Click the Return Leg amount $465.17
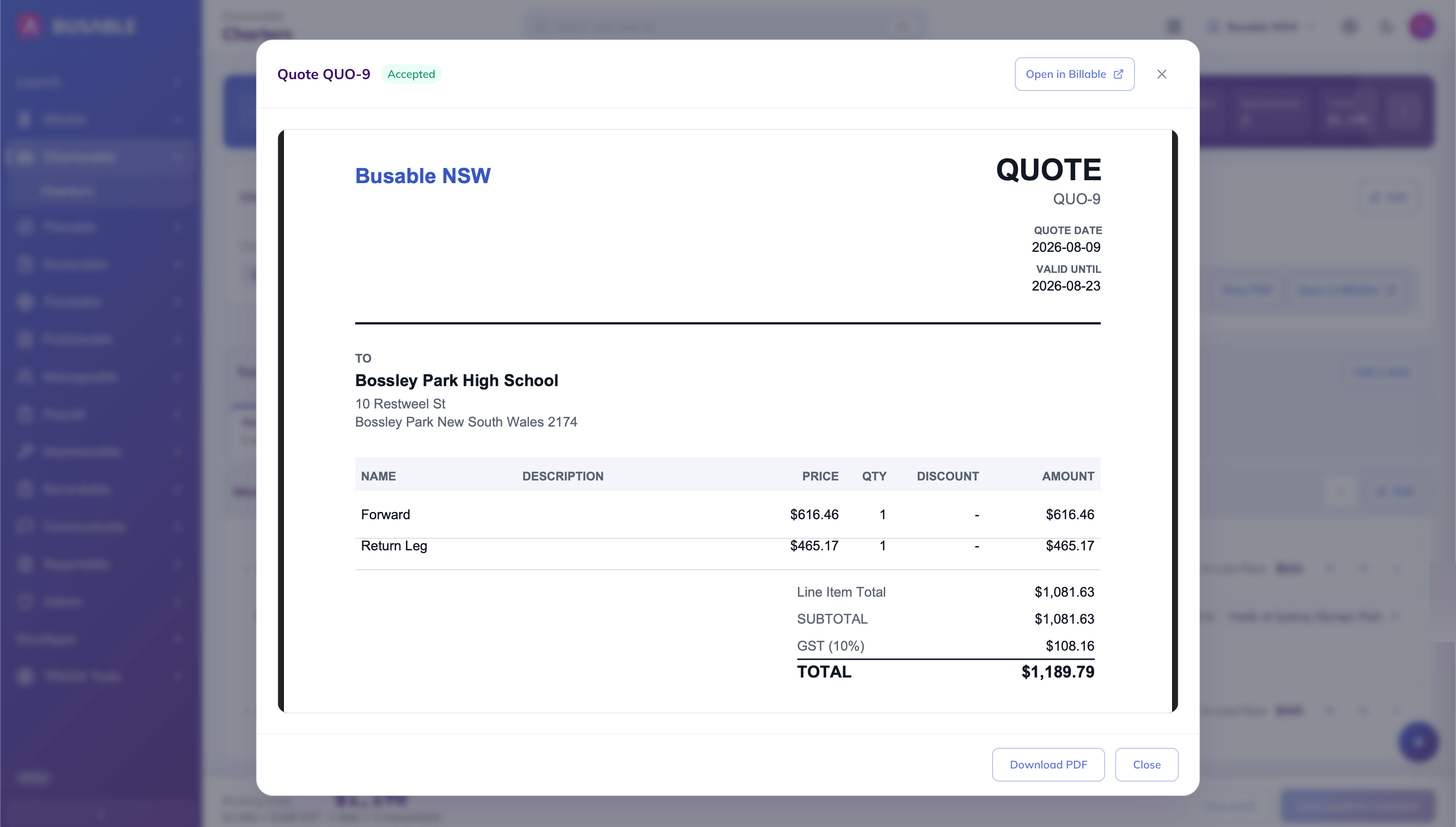 (1070, 546)
